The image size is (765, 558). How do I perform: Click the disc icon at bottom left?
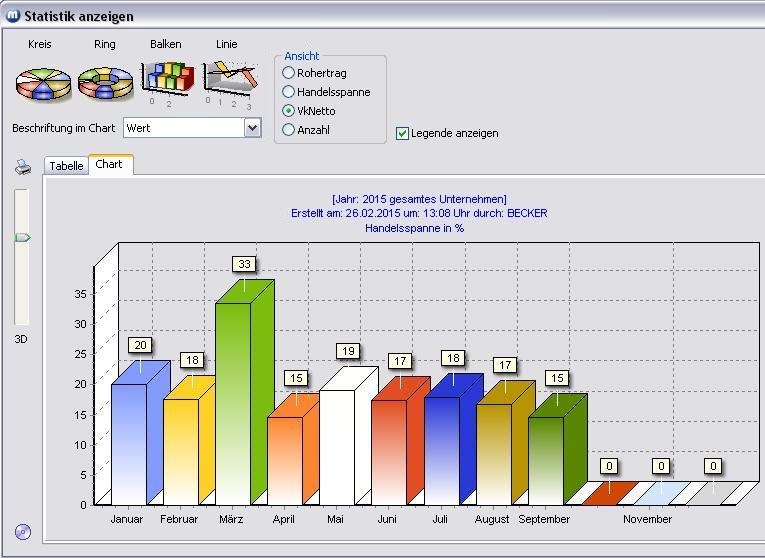click(23, 531)
